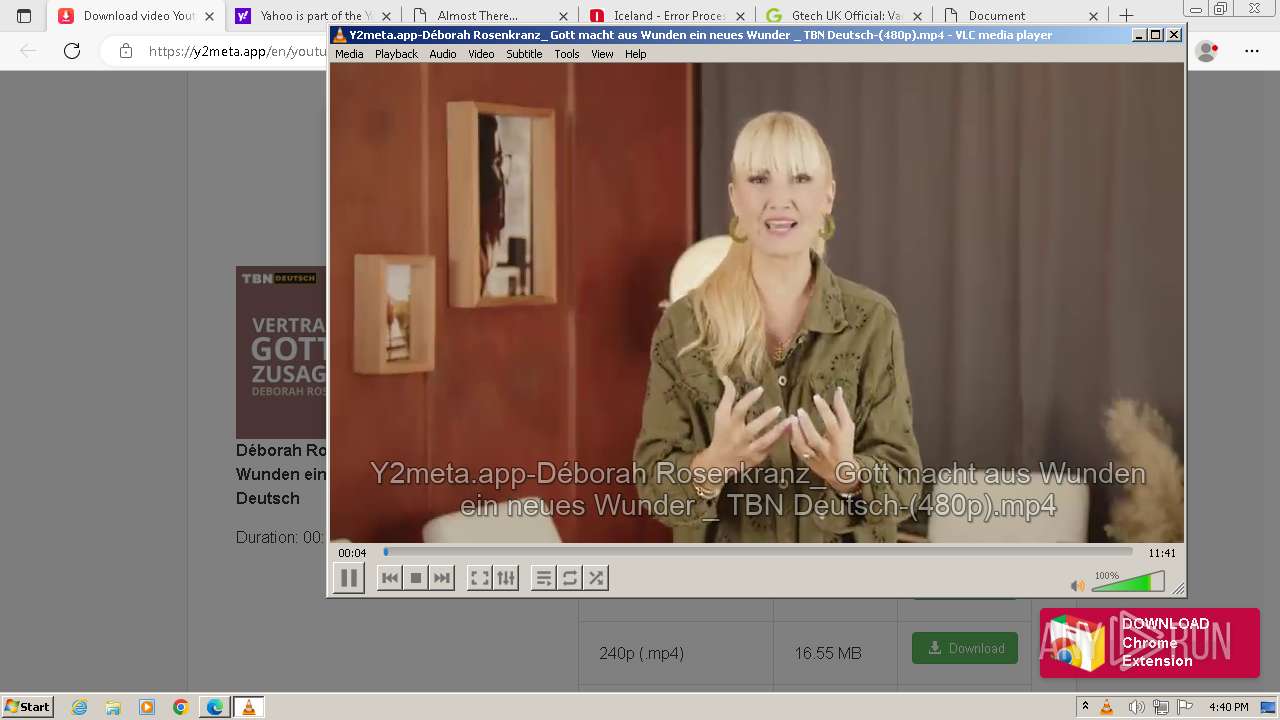Viewport: 1280px width, 720px height.
Task: Open Action Center flag icon
Action: coord(1184,707)
